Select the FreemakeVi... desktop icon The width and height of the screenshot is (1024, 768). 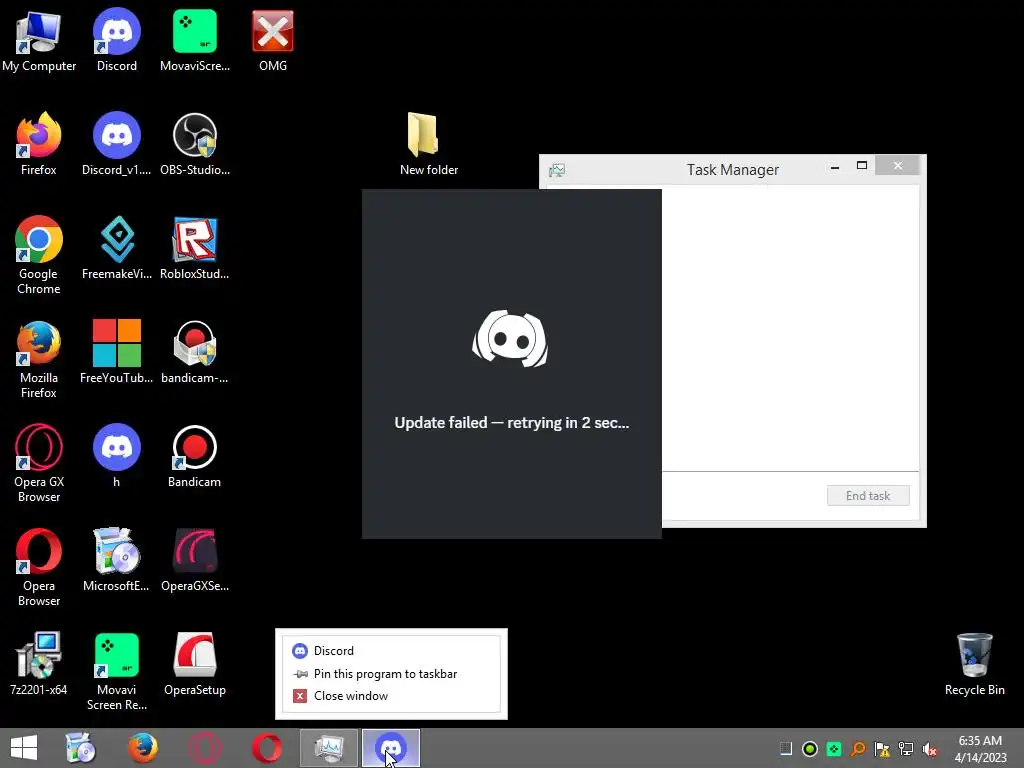point(117,248)
